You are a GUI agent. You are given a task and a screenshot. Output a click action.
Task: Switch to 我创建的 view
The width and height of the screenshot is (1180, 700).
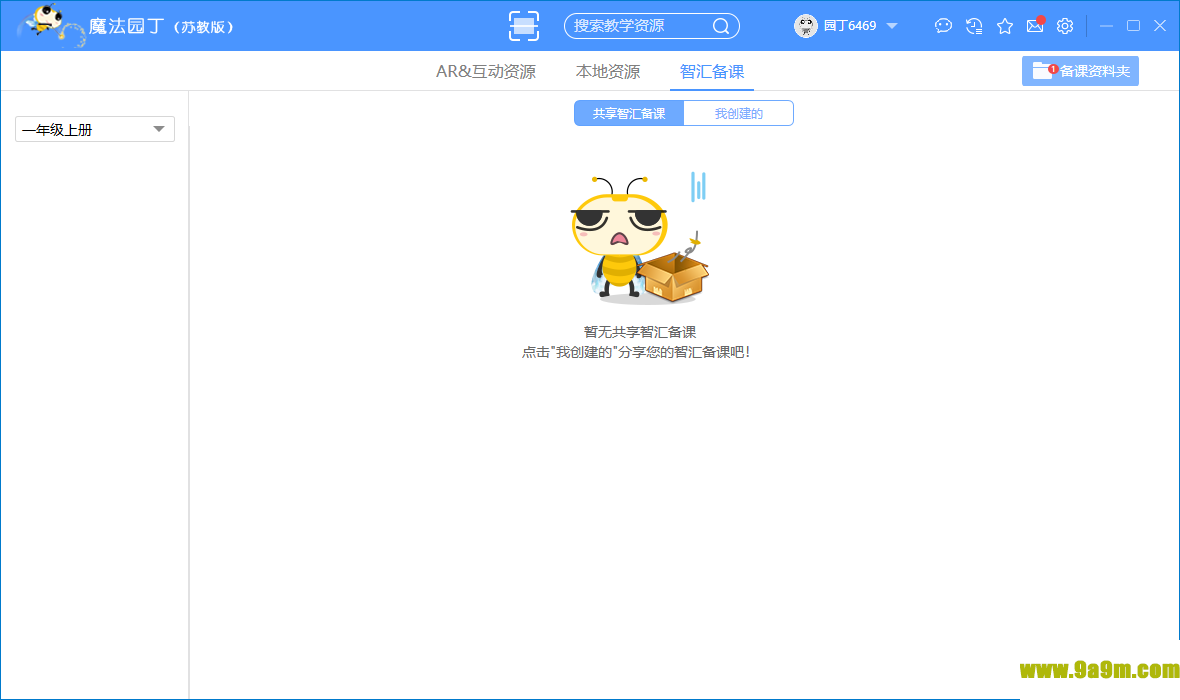coord(738,113)
